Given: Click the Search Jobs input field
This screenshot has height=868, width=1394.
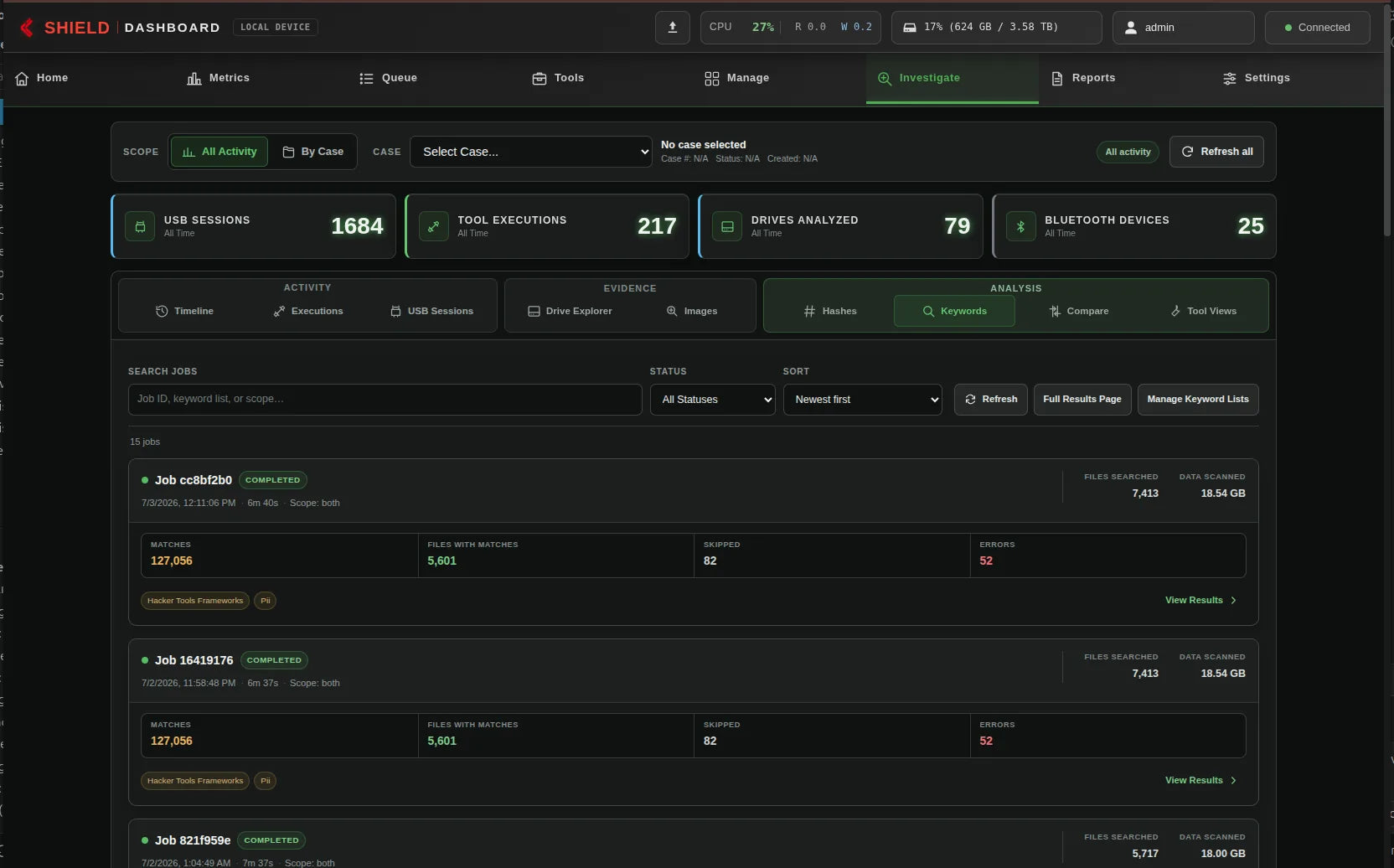Looking at the screenshot, I should click(x=385, y=400).
